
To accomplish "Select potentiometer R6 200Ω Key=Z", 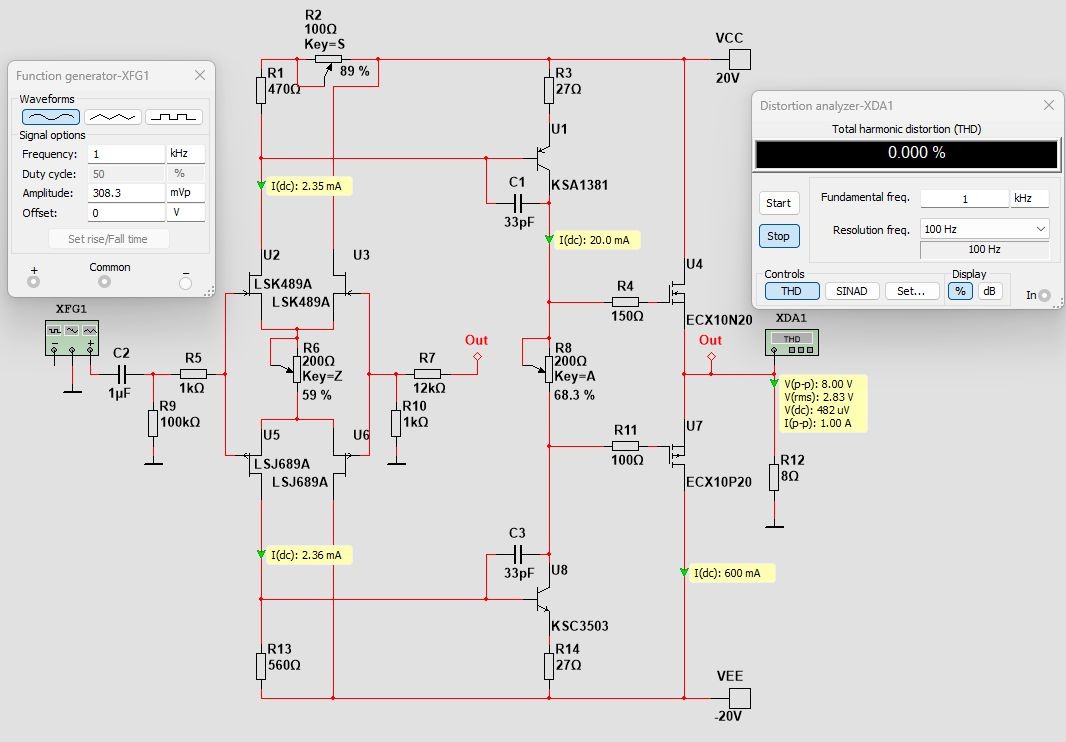I will (296, 368).
